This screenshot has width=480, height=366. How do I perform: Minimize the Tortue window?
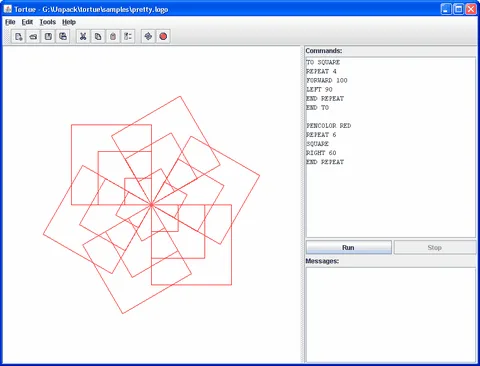click(x=446, y=9)
